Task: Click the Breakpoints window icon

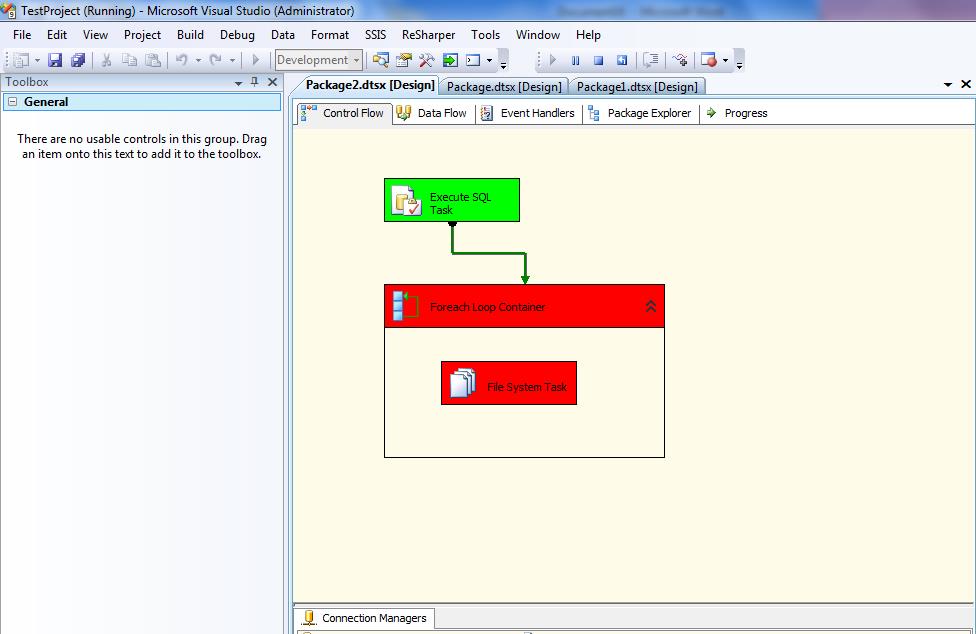Action: [x=709, y=60]
